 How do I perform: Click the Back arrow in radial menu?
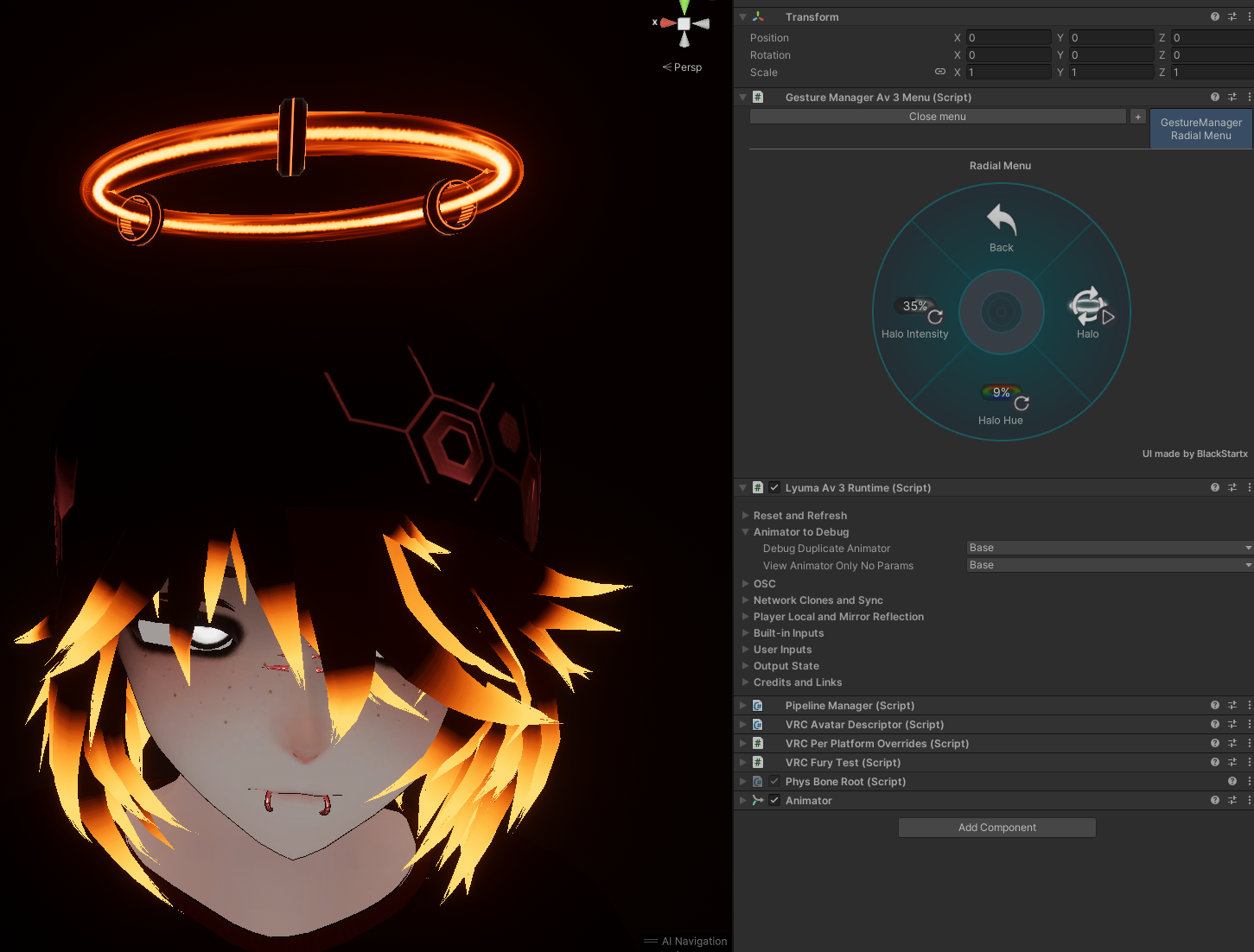pyautogui.click(x=1001, y=221)
